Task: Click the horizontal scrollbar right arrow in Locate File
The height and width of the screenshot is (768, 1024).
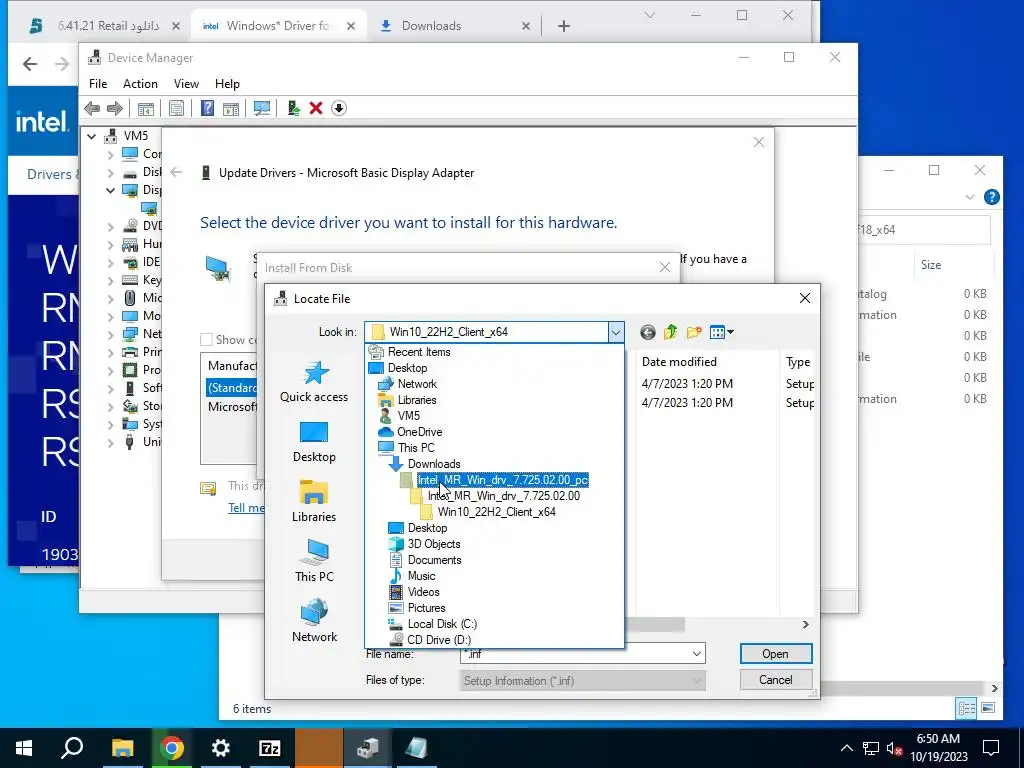Action: [805, 624]
